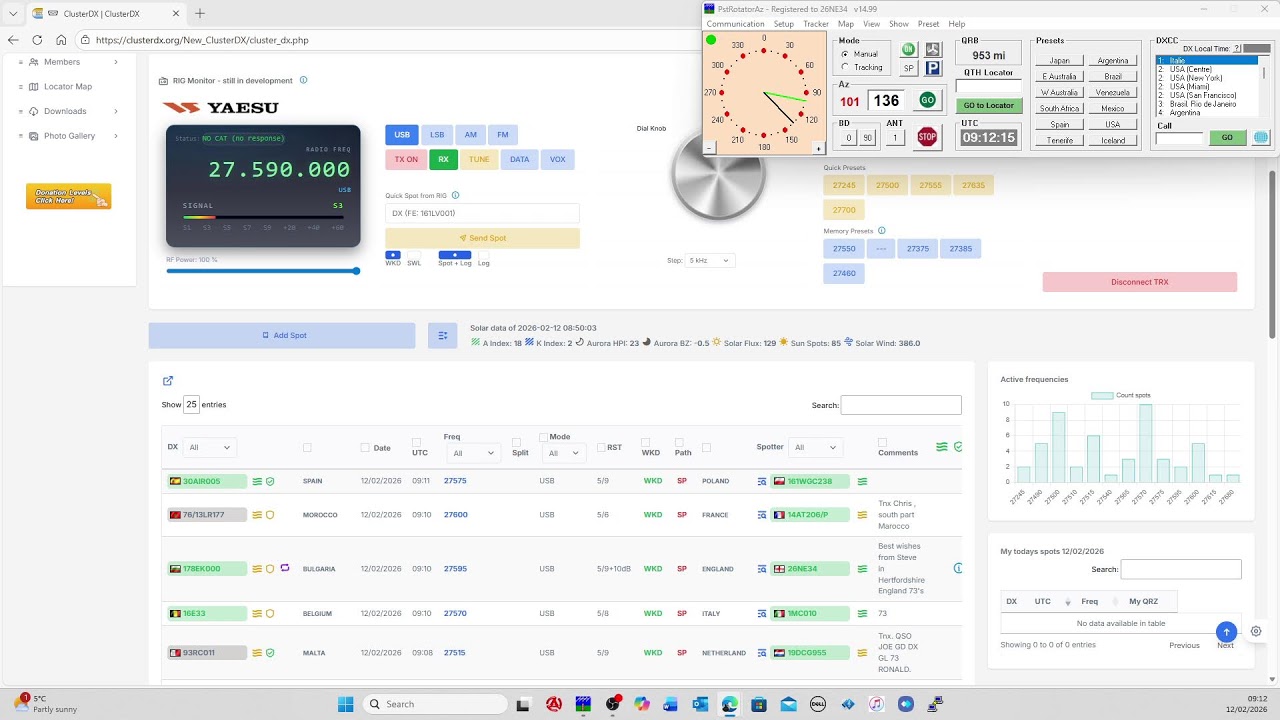The image size is (1280, 720).
Task: Open the Mode filter All dropdown
Action: (x=563, y=453)
